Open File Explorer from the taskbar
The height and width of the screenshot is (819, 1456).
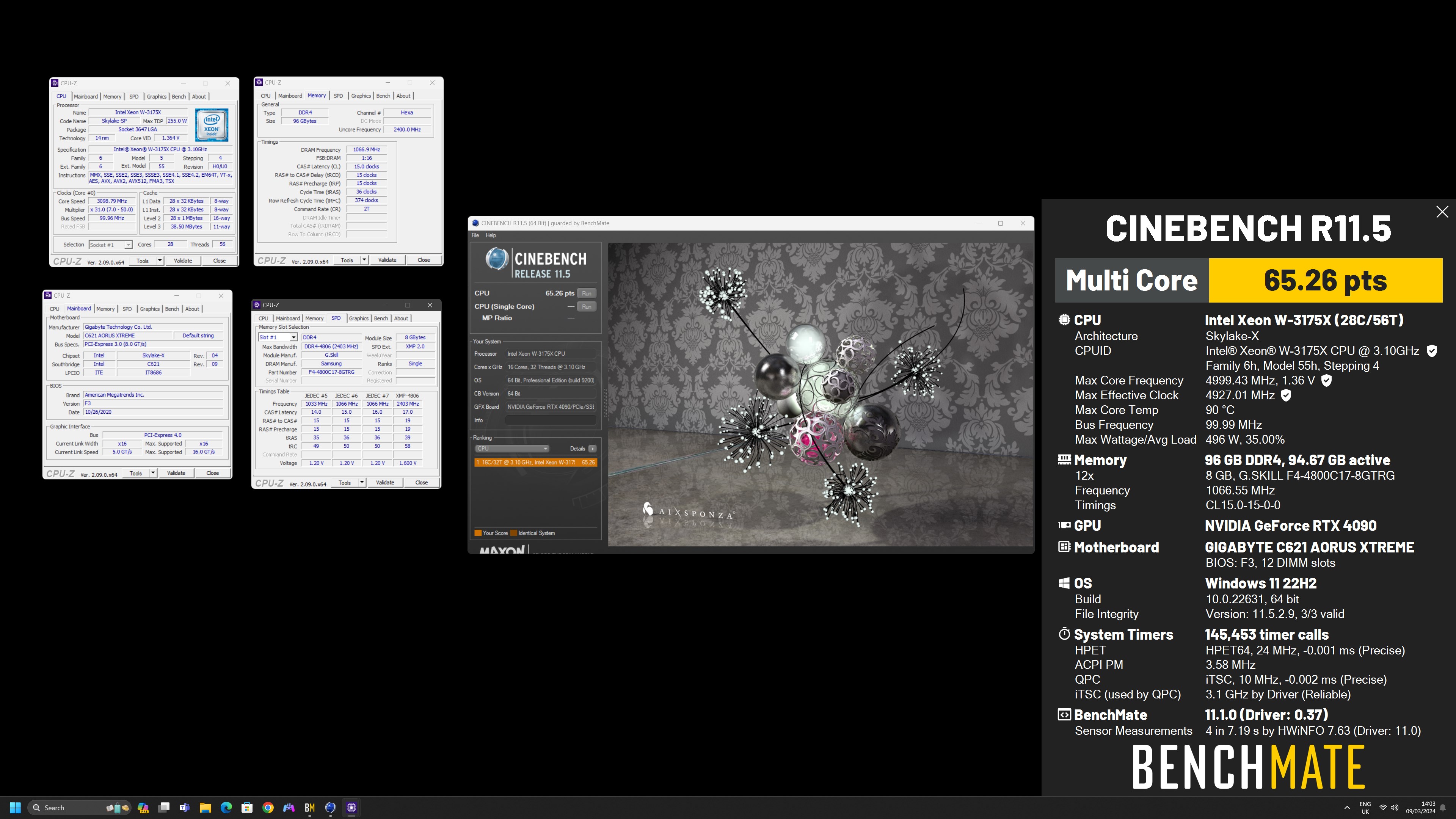(205, 807)
